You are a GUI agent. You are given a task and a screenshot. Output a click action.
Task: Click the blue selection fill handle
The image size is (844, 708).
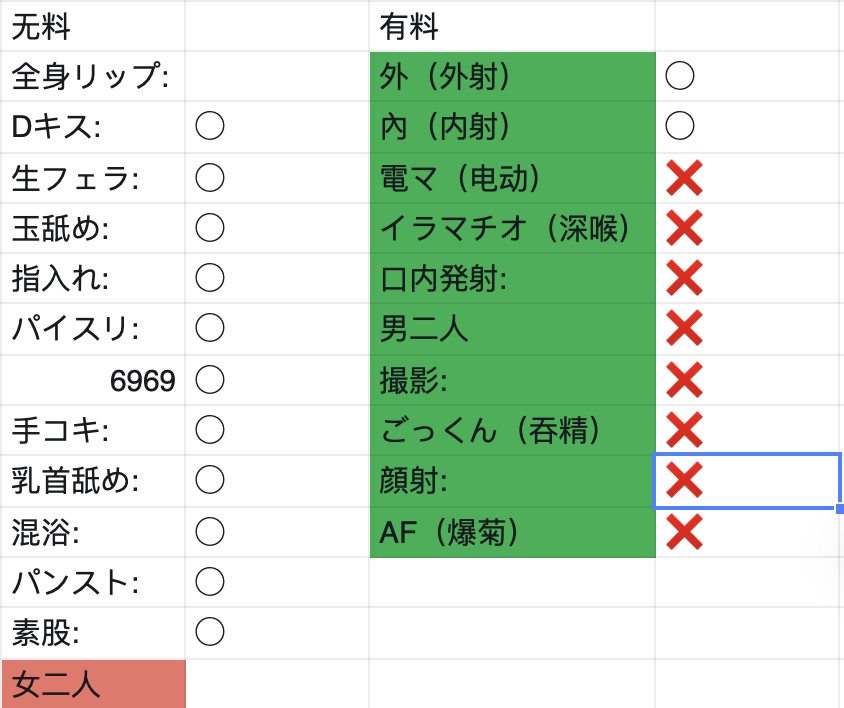[x=839, y=508]
